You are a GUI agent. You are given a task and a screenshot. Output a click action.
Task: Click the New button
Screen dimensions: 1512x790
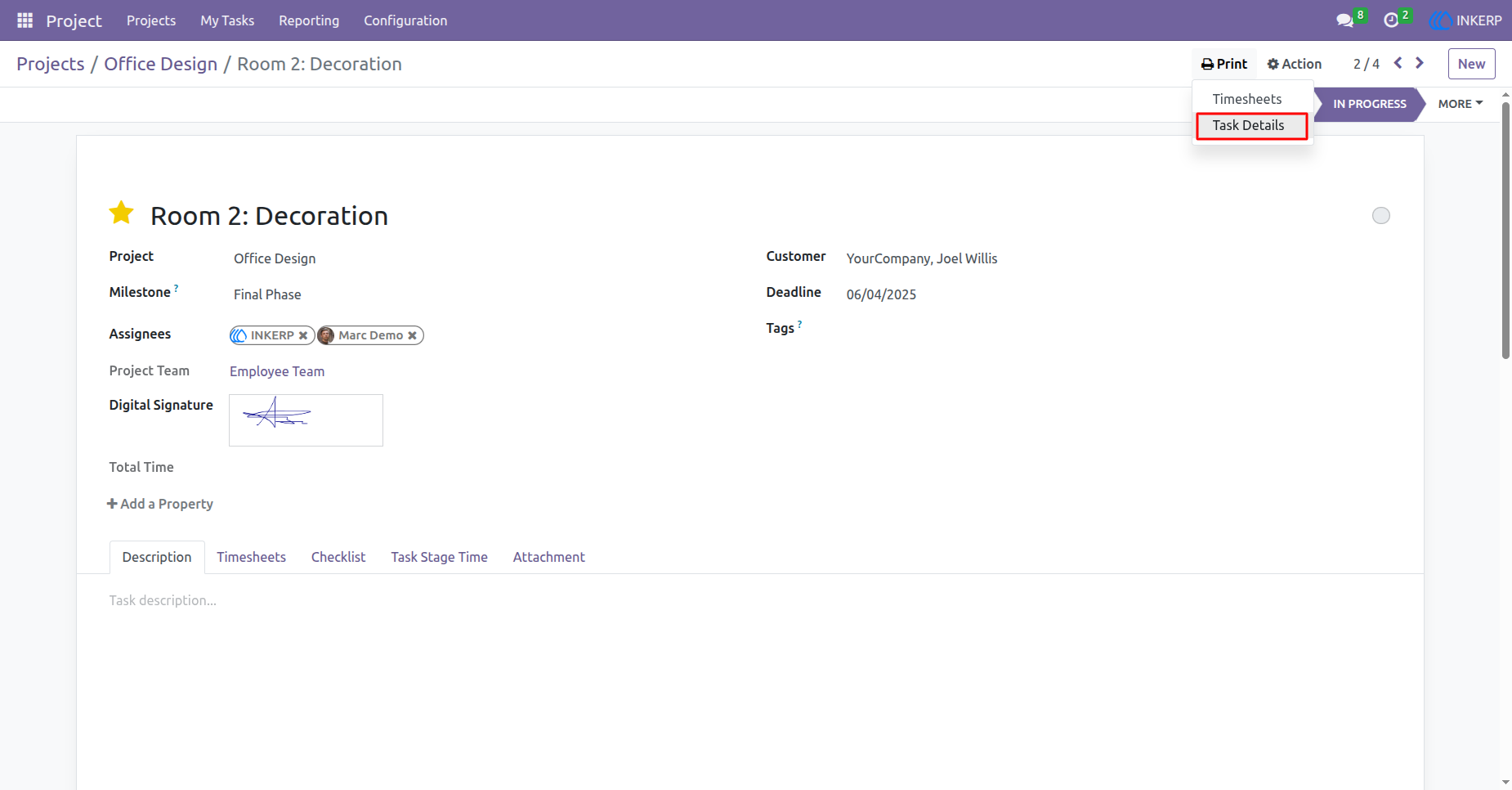click(1471, 64)
